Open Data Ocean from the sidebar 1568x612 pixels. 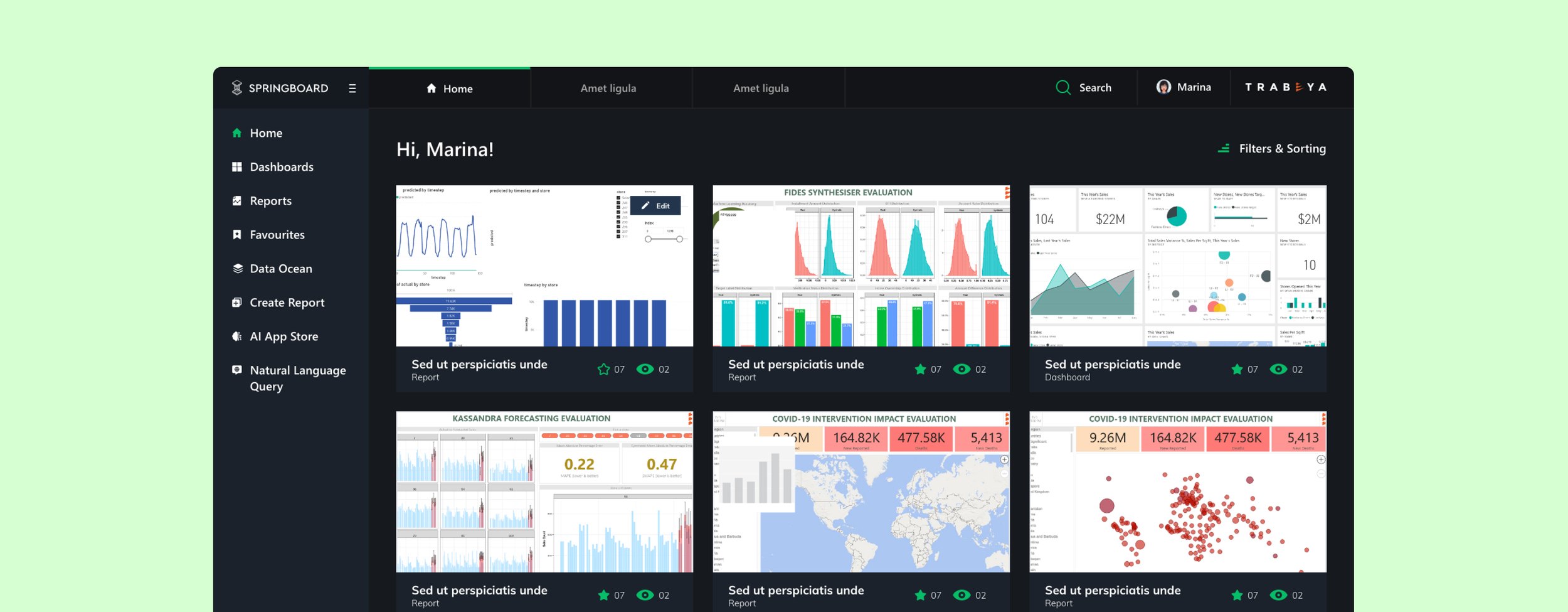click(x=280, y=269)
